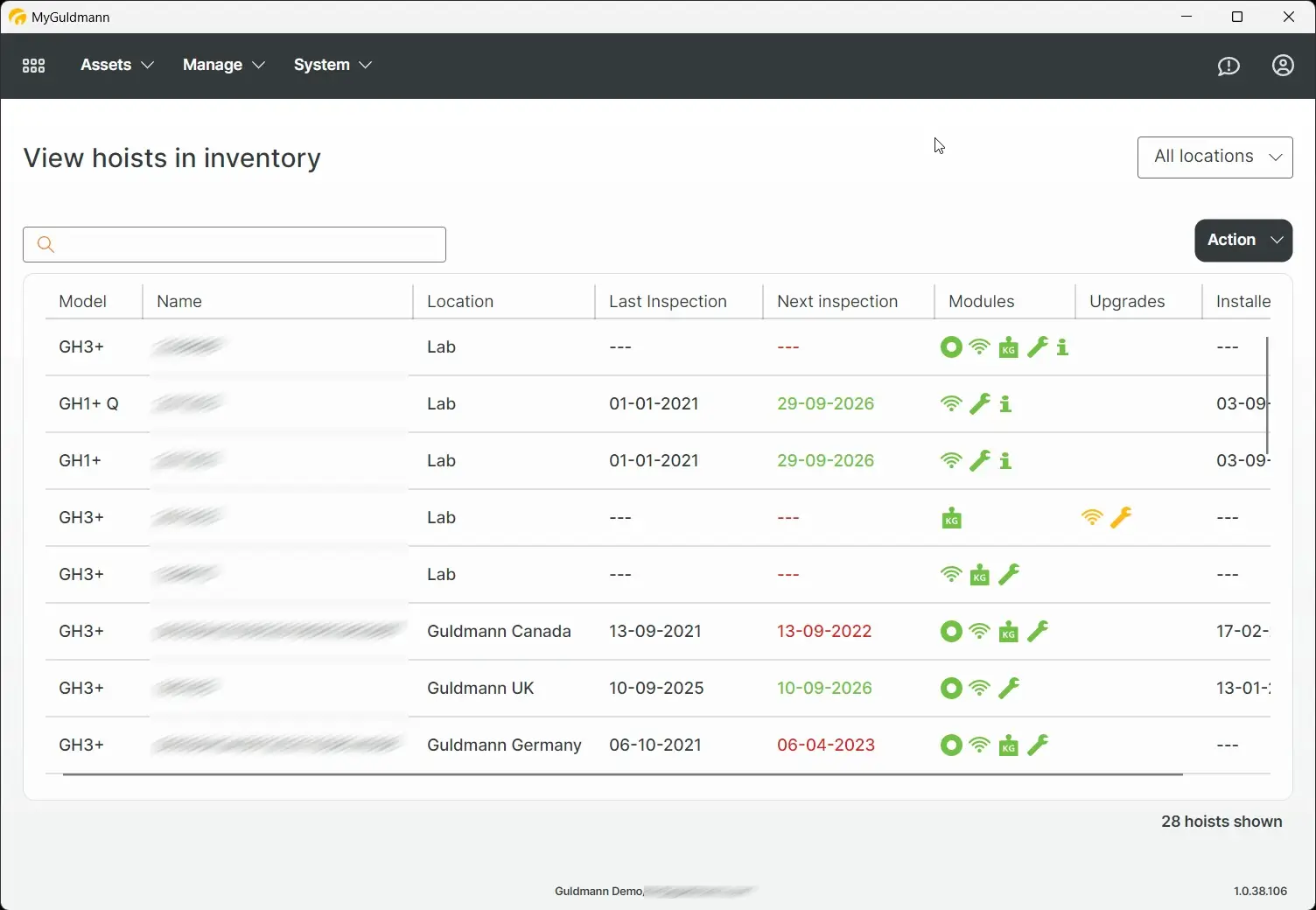Image resolution: width=1316 pixels, height=910 pixels.
Task: Click the wrench icon in Guldmann Germany row
Action: pos(1038,745)
